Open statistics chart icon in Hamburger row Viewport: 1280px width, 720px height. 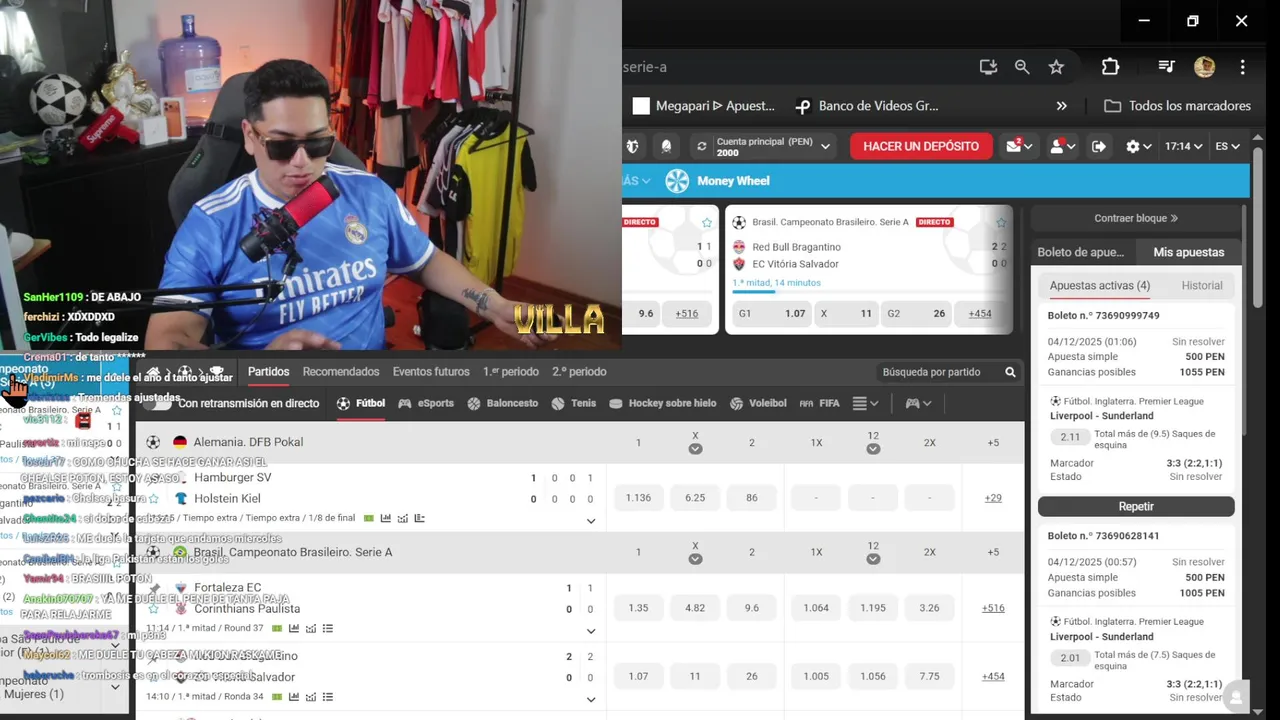point(385,518)
